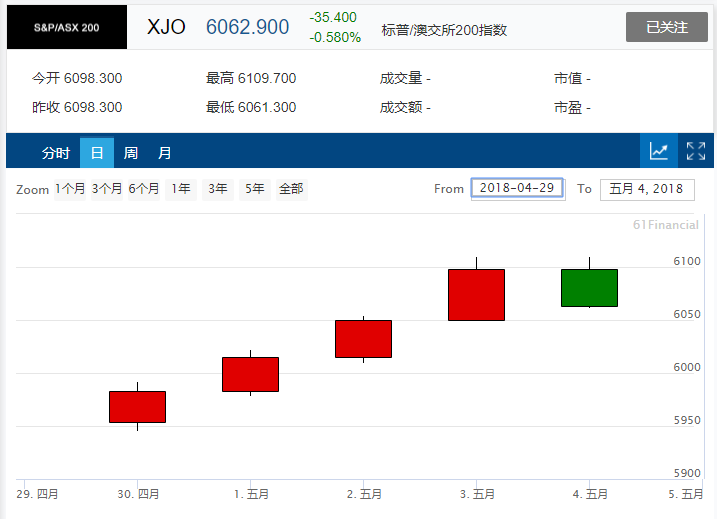Screen dimensions: 717x519
Task: Set zoom to 3年
Action: (x=218, y=189)
